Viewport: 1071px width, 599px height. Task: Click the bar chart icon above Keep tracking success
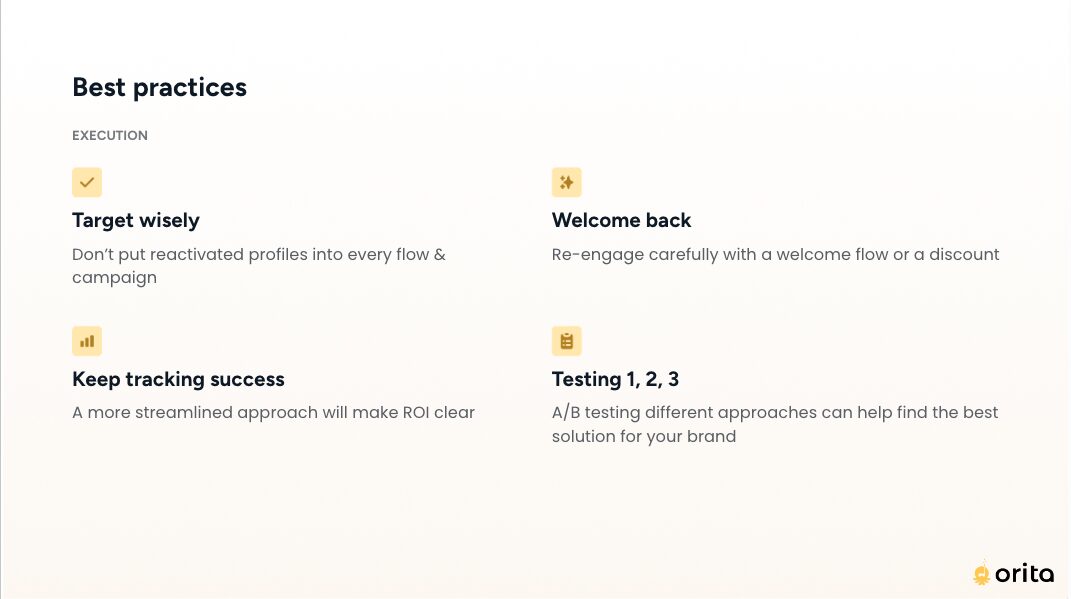[x=87, y=341]
